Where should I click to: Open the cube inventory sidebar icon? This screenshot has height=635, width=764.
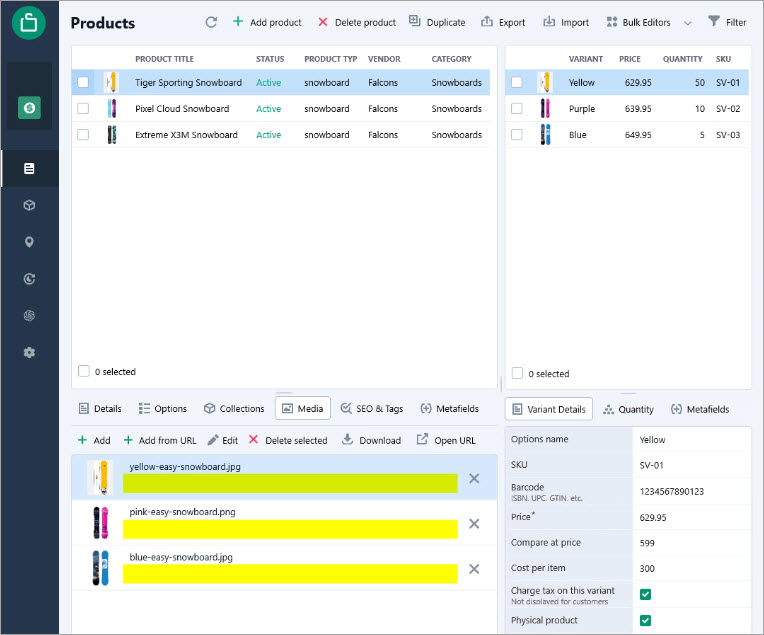coord(29,205)
